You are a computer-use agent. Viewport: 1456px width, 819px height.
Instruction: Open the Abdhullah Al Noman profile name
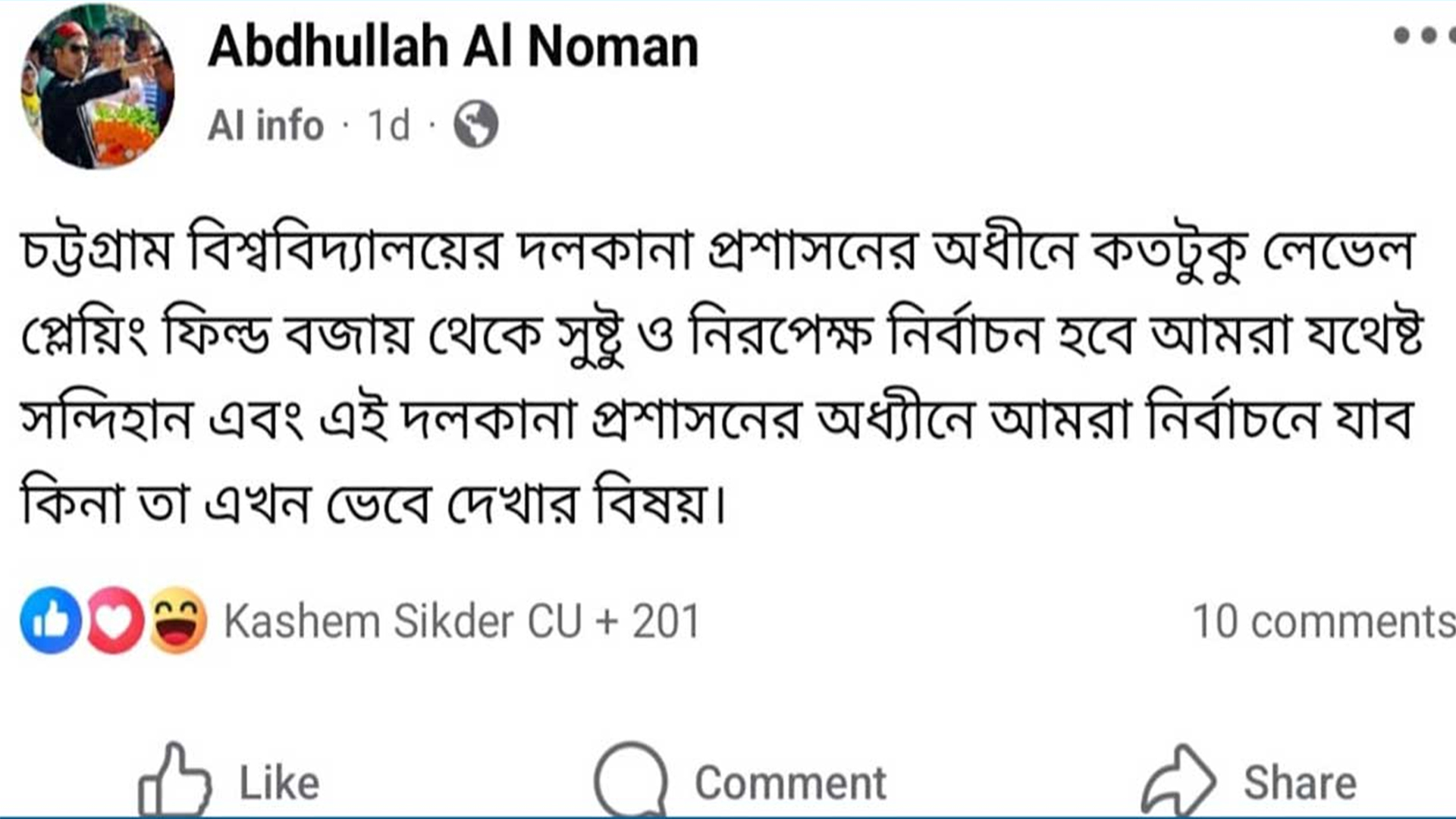click(x=453, y=47)
